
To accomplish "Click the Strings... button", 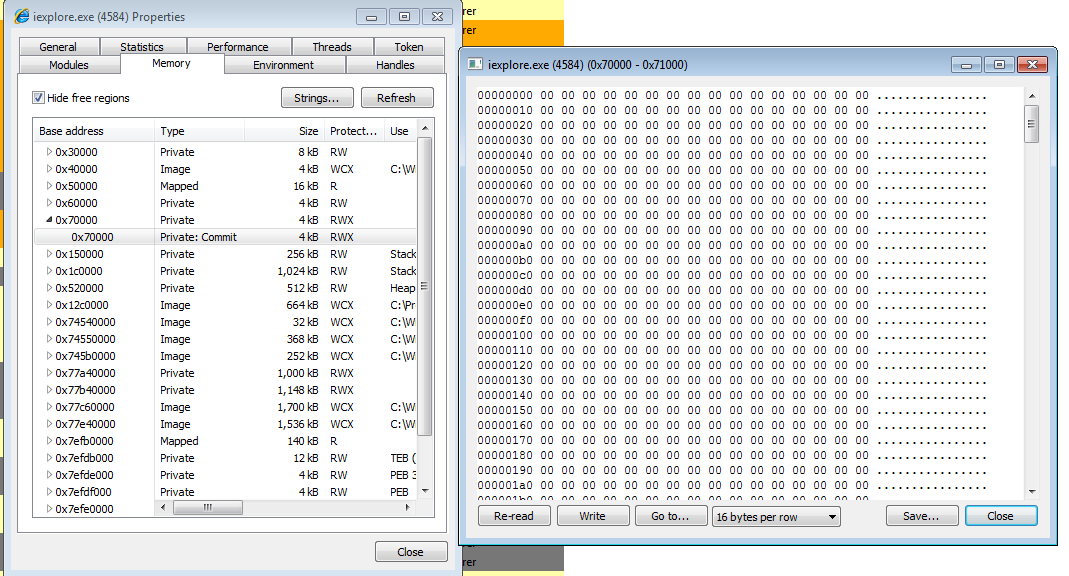I will [x=317, y=97].
